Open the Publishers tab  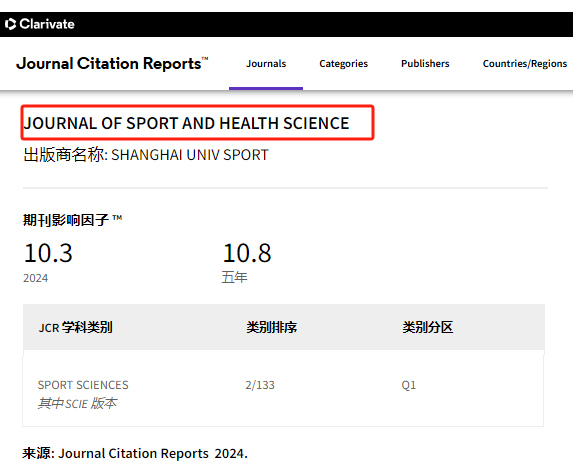coord(425,63)
